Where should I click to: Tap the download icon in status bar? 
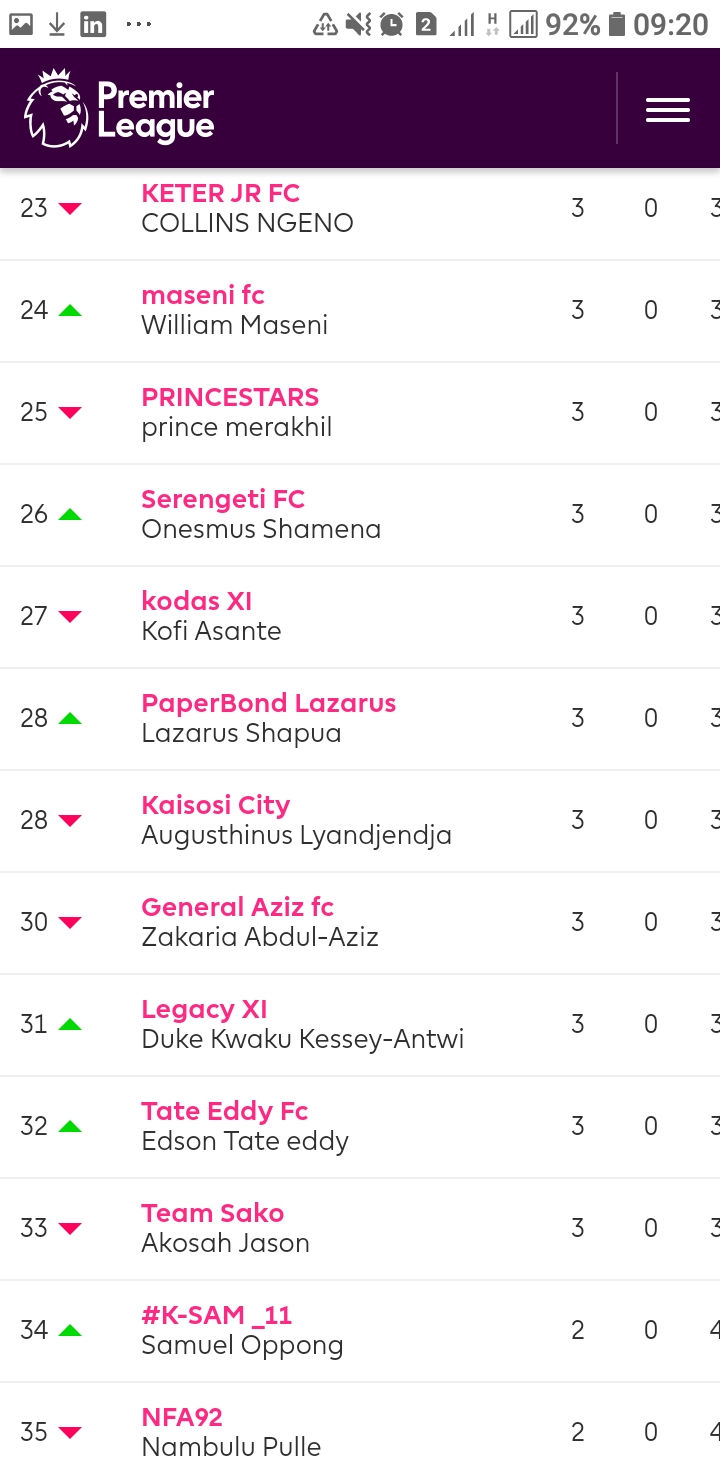[x=57, y=24]
